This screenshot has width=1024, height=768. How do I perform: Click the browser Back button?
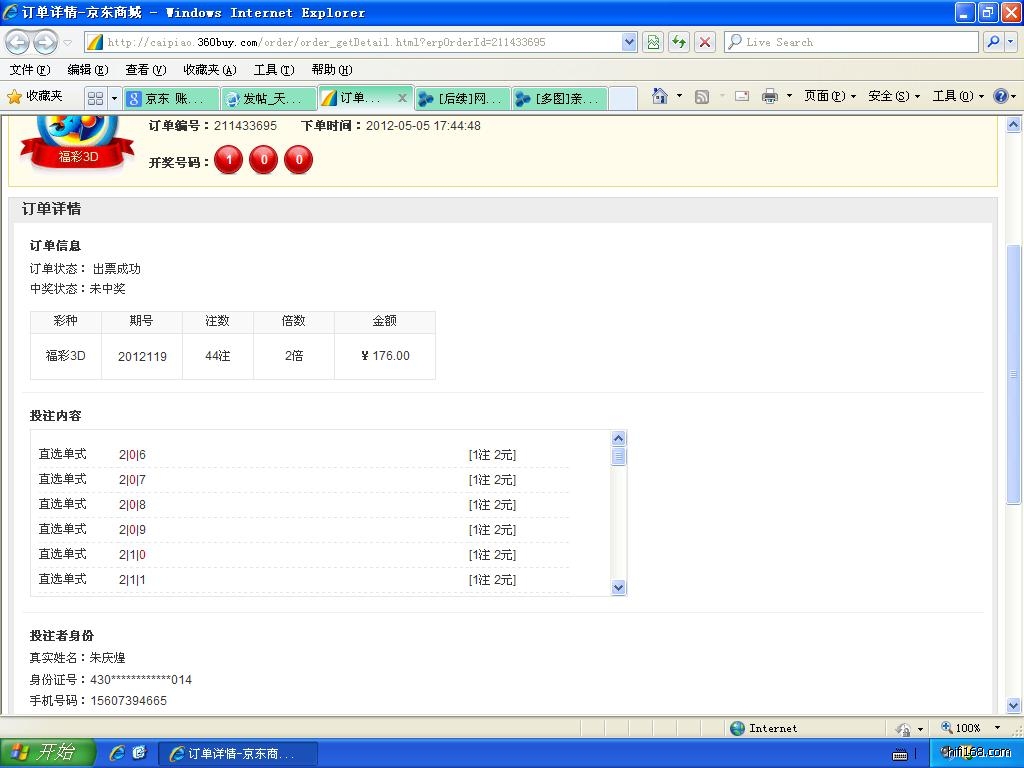pyautogui.click(x=18, y=42)
